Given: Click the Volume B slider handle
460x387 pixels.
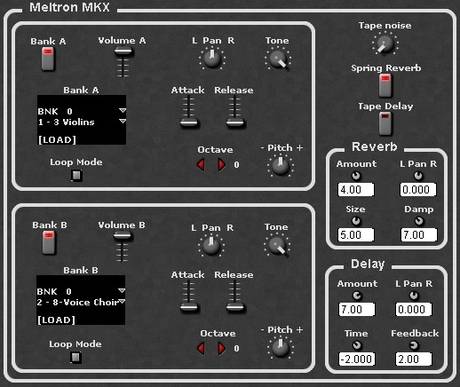Looking at the screenshot, I should tap(123, 236).
